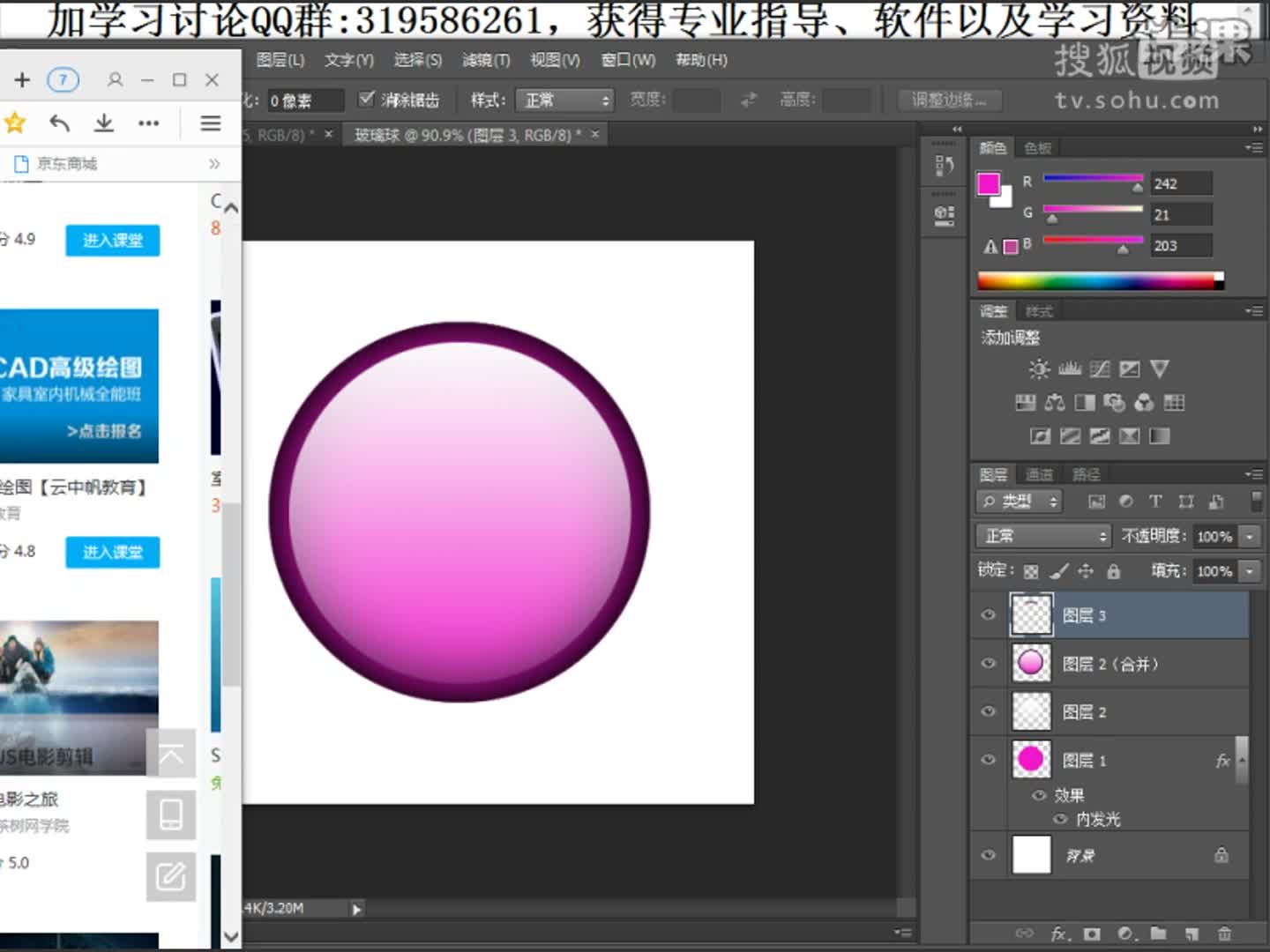
Task: Switch to the 路径 paths tab
Action: tap(1086, 475)
